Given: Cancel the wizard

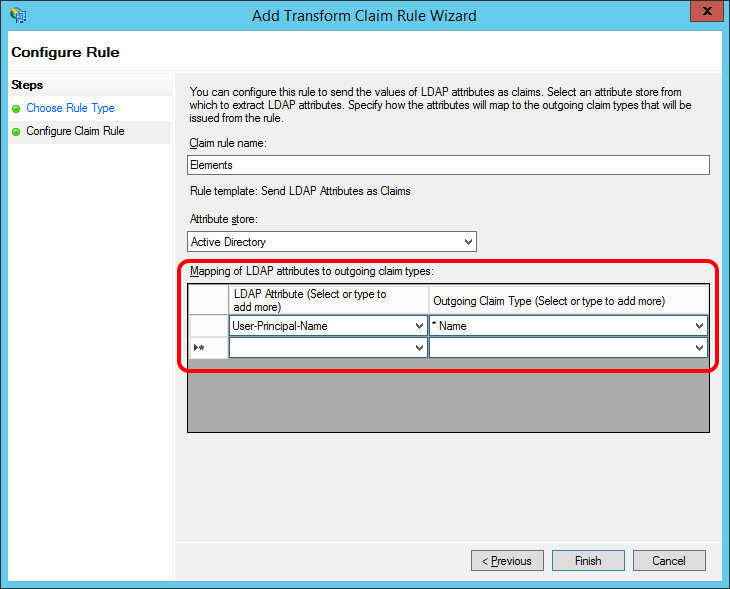Looking at the screenshot, I should point(669,561).
